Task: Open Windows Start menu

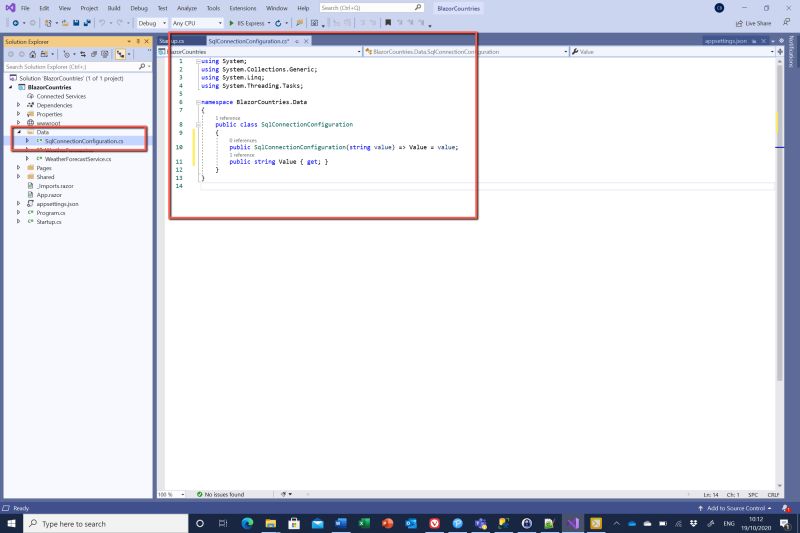Action: [11, 523]
